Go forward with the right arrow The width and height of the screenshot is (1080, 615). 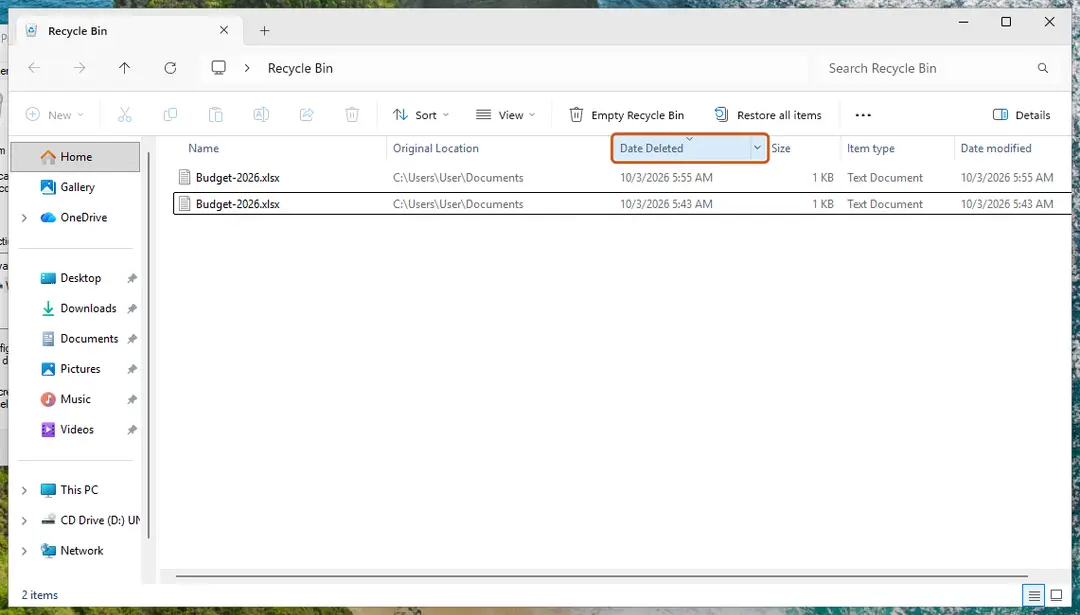(80, 67)
